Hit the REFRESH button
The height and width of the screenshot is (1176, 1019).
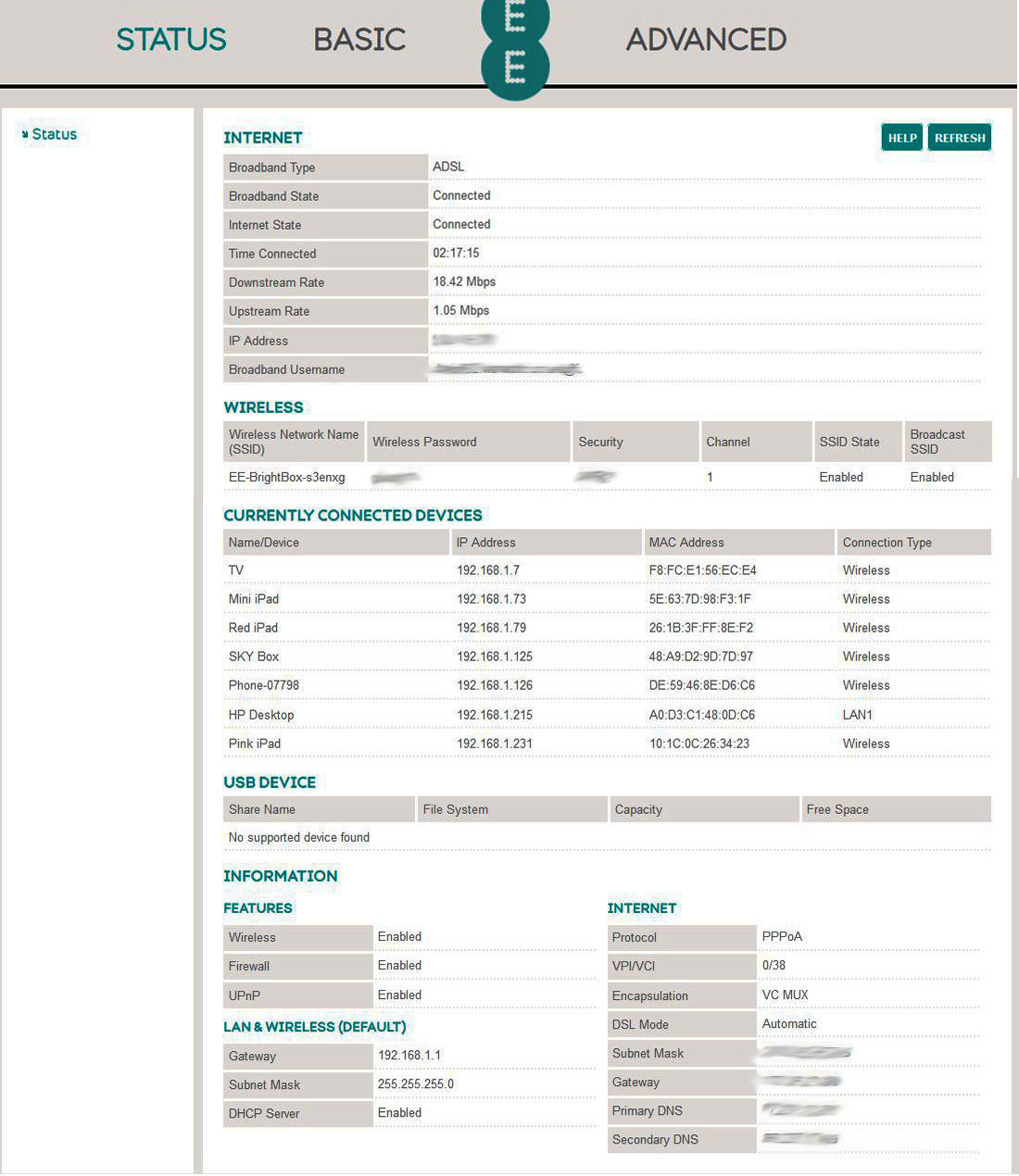(960, 138)
